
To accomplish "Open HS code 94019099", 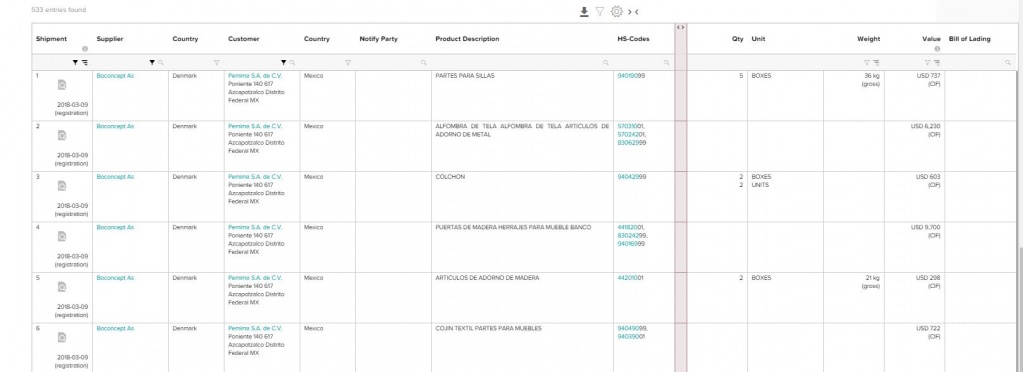I will (x=631, y=76).
